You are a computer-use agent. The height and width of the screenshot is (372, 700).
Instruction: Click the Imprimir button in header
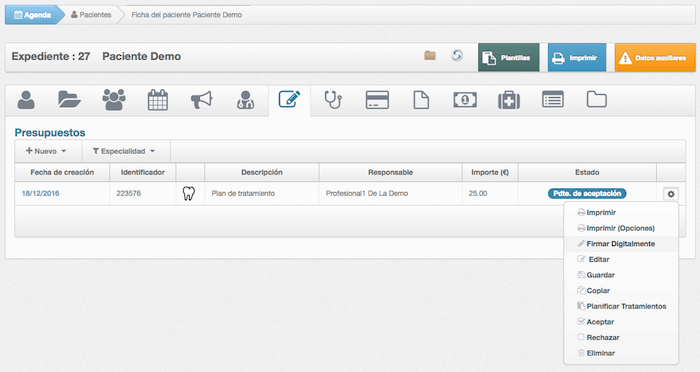click(577, 58)
